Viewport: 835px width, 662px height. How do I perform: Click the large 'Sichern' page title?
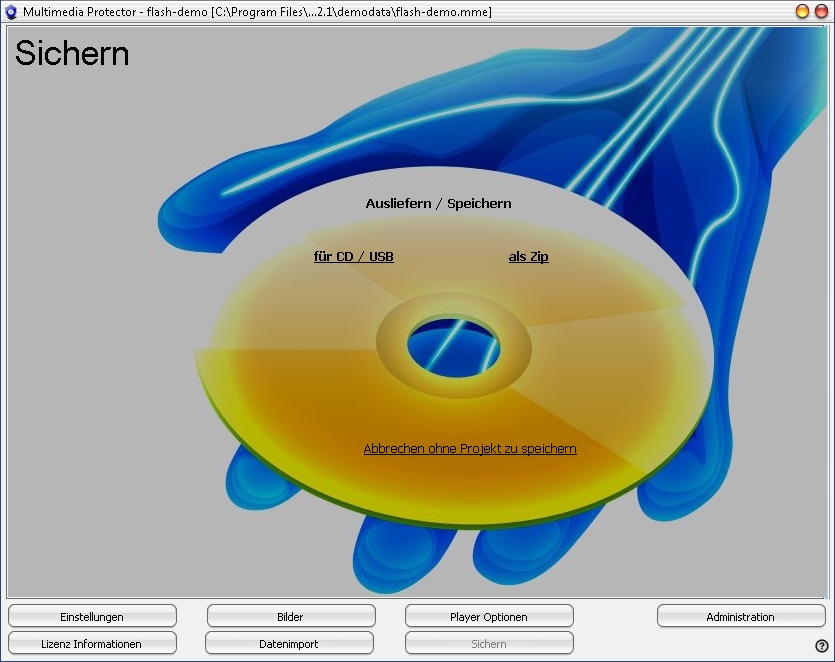[72, 53]
